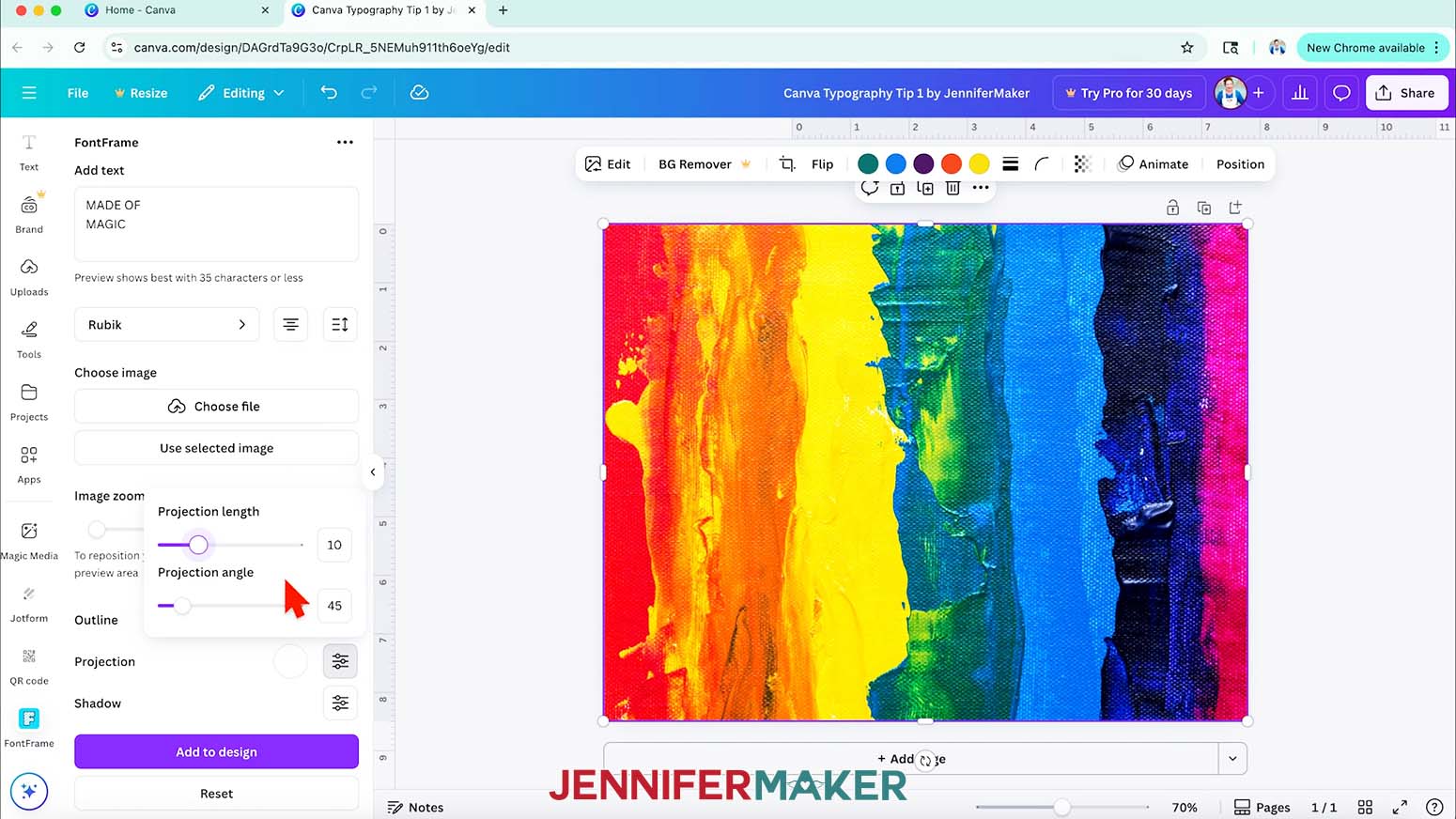The width and height of the screenshot is (1456, 819).
Task: Open the Apps sidebar panel
Action: 29,465
